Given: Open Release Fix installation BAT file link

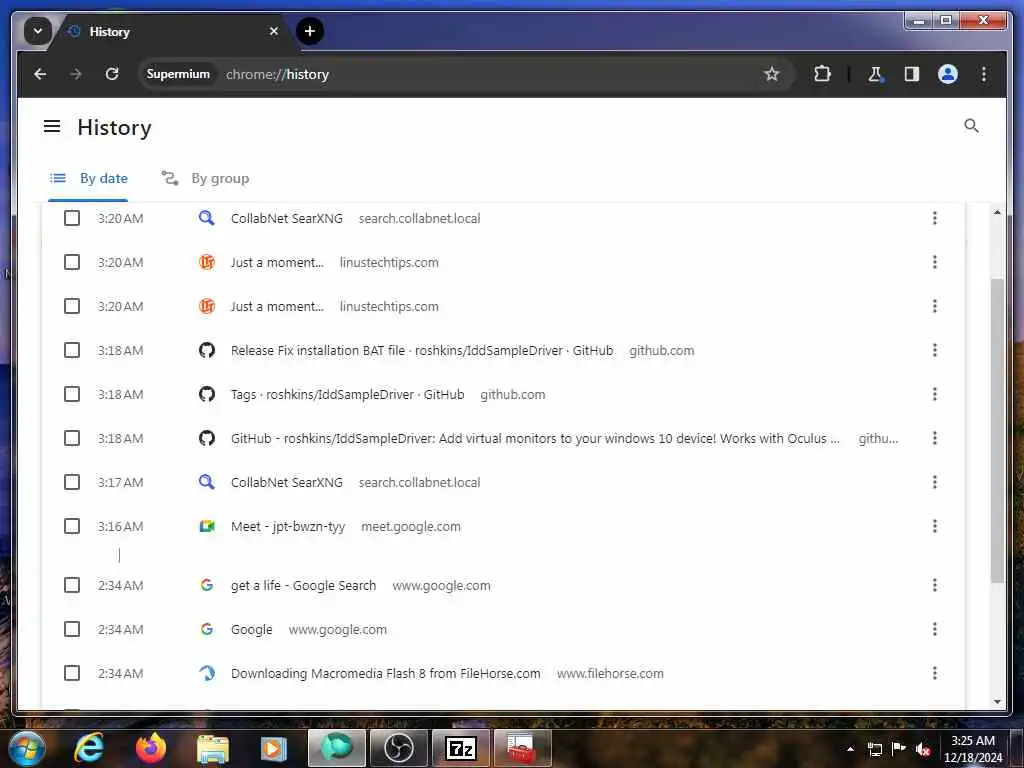Looking at the screenshot, I should [422, 350].
